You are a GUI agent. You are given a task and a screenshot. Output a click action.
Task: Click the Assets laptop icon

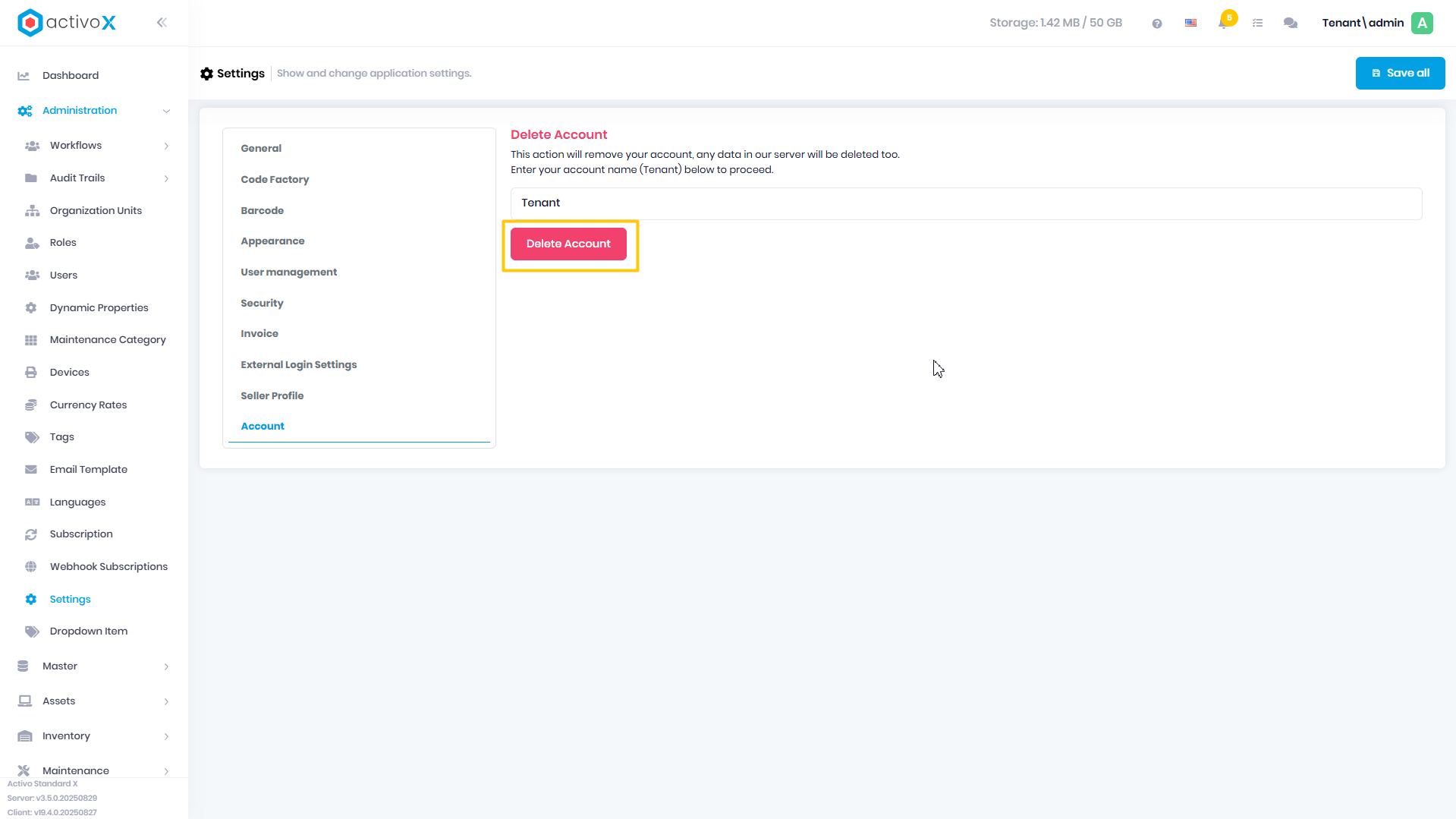pyautogui.click(x=25, y=701)
